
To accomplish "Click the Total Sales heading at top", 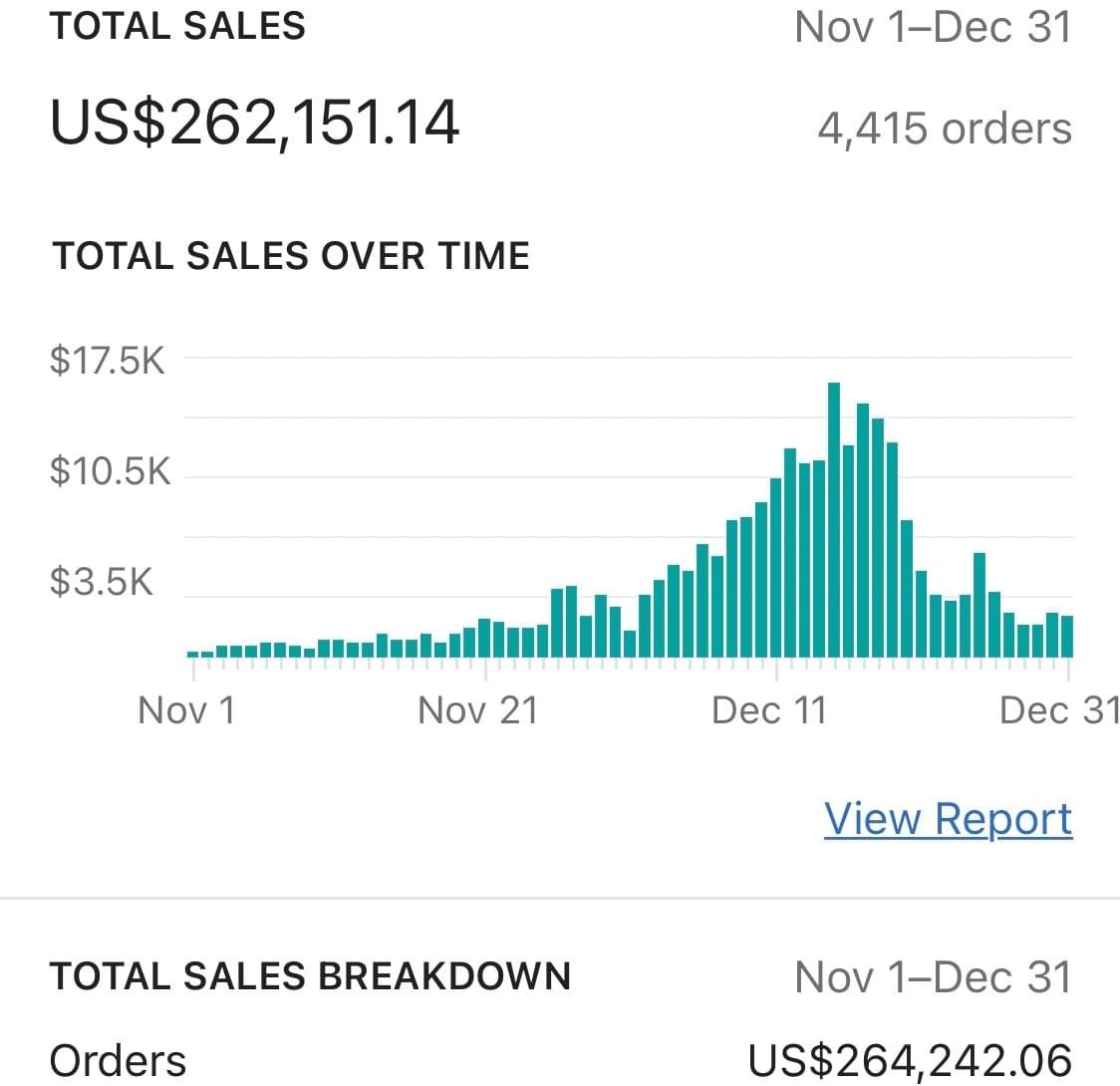I will pos(178,26).
